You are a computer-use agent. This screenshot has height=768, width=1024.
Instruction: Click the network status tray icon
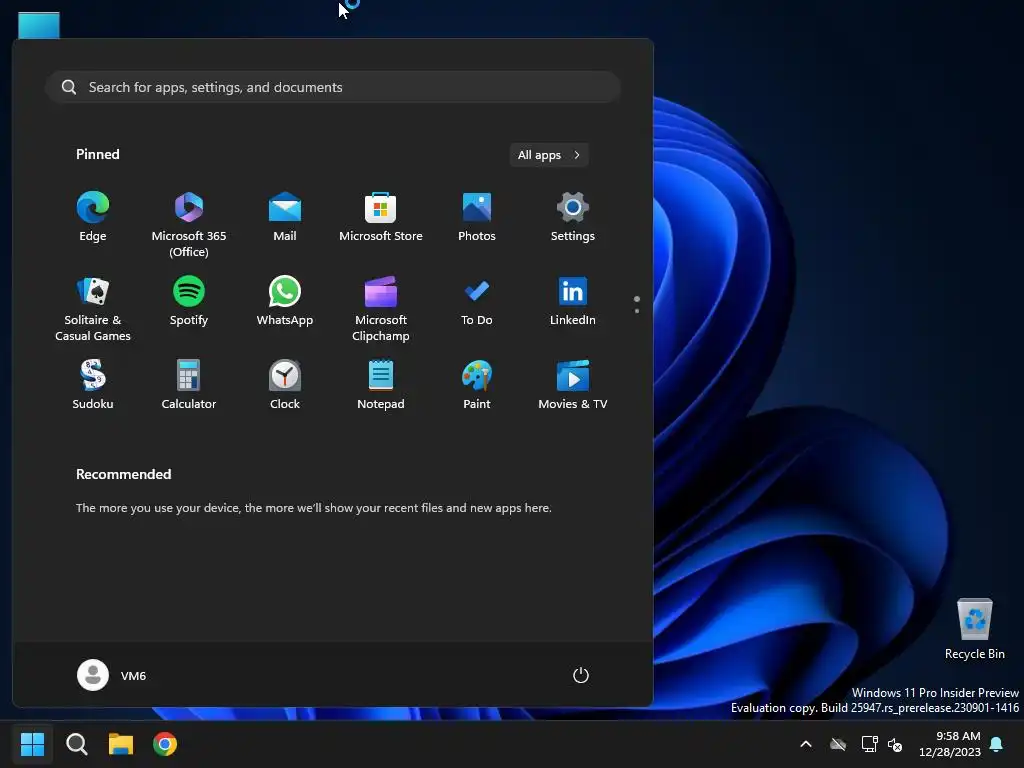[x=869, y=744]
